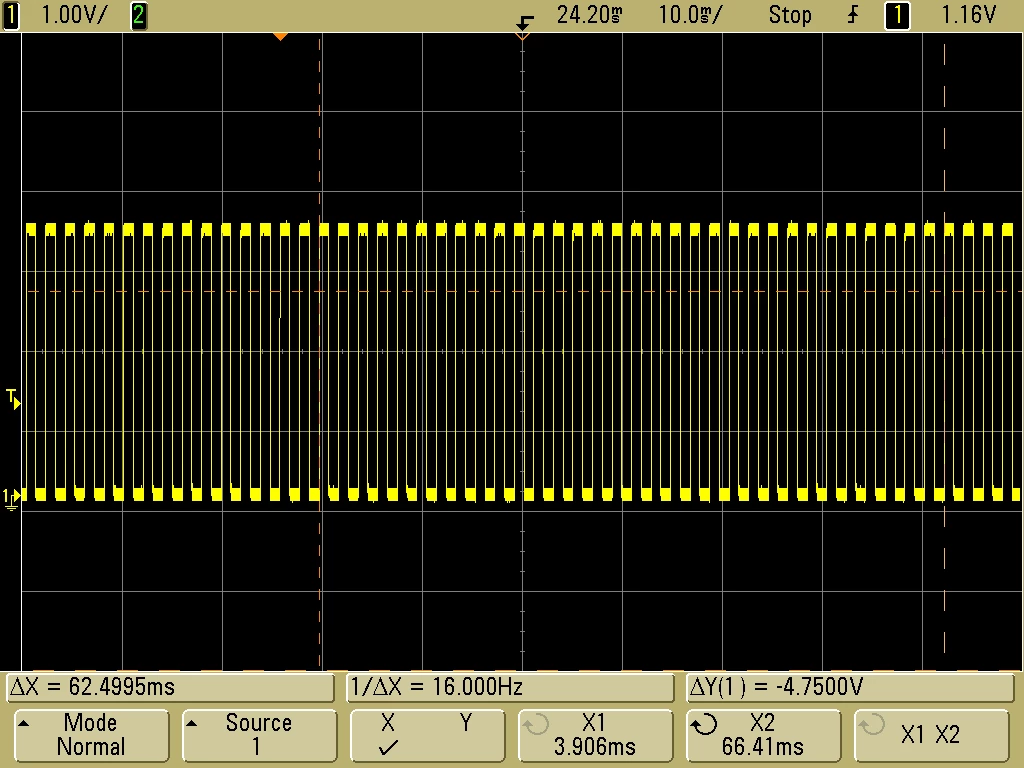Open the cursor Source 1 softkey
Screen dimensions: 1024x768
click(259, 735)
